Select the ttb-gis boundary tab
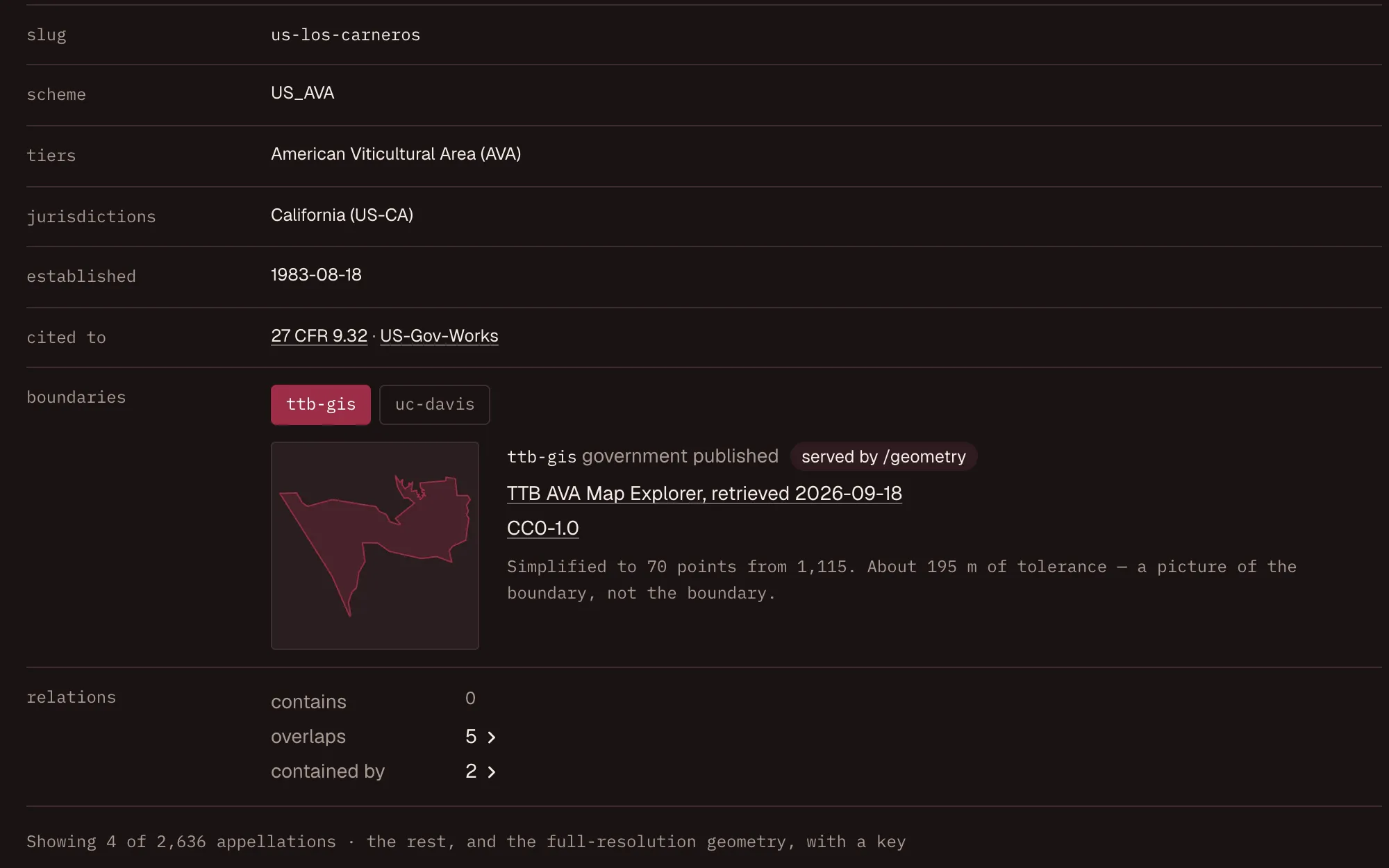The height and width of the screenshot is (868, 1389). pos(320,405)
